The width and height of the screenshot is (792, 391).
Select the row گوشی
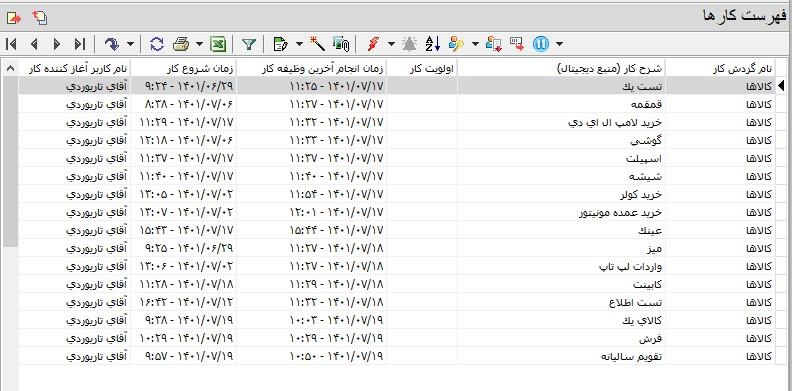click(397, 140)
